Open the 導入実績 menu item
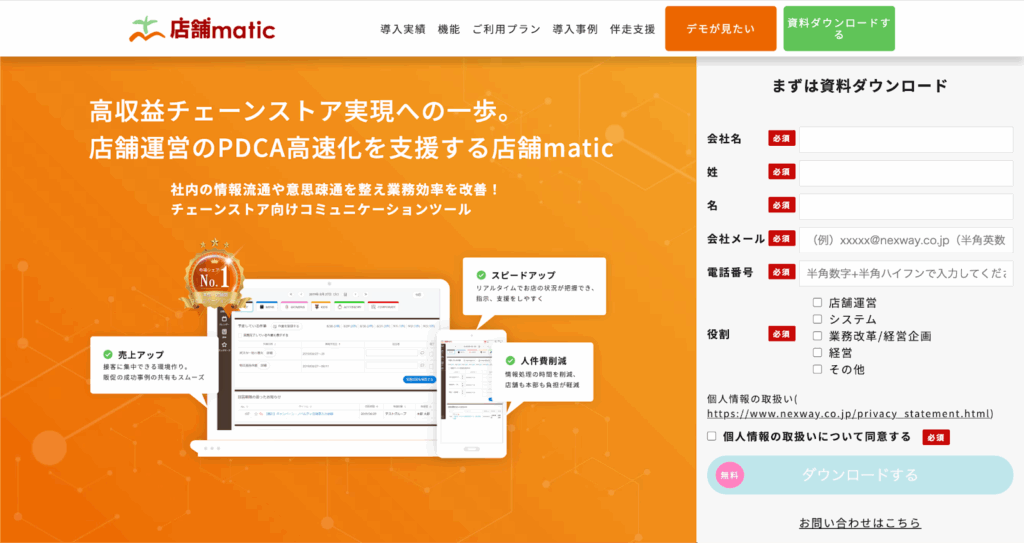1024x543 pixels. (x=402, y=29)
